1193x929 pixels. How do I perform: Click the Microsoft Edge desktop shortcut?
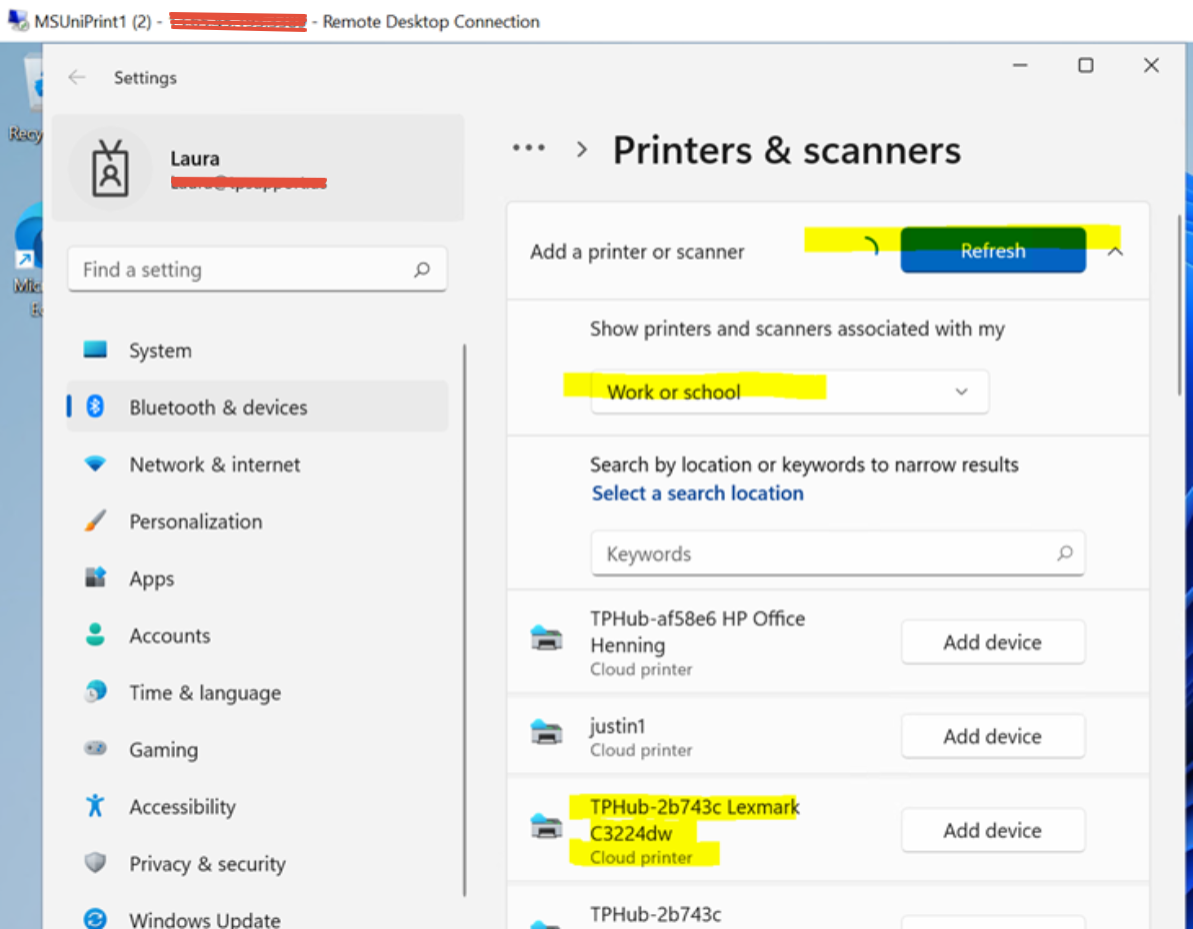click(29, 259)
